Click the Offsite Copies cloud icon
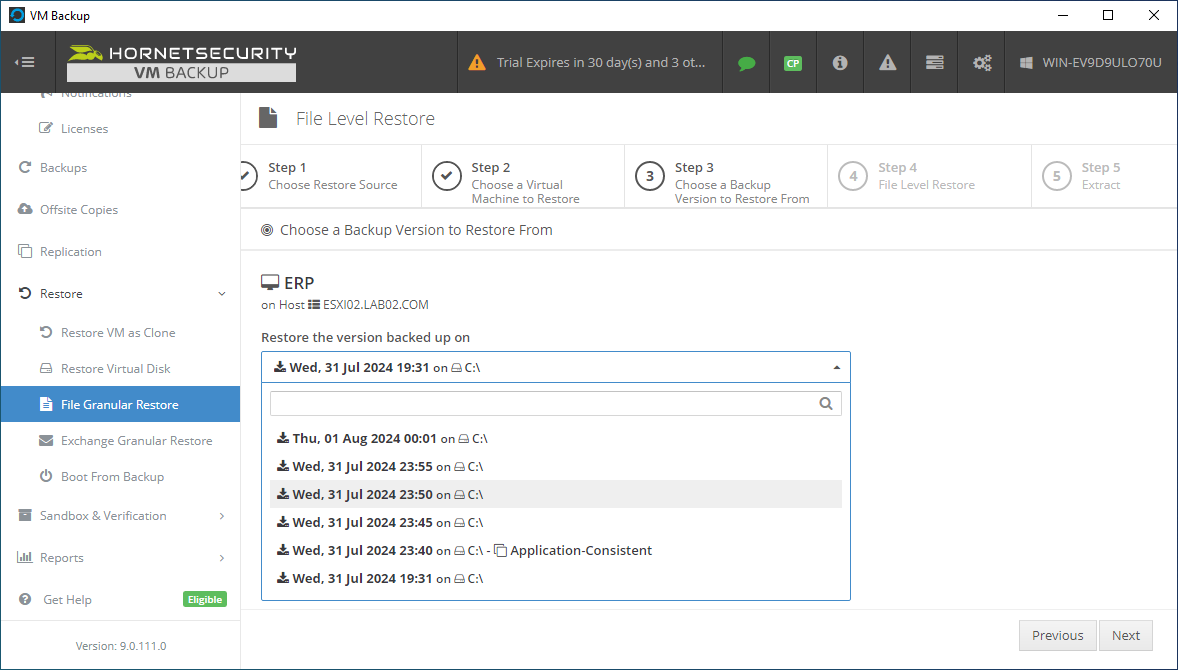The height and width of the screenshot is (670, 1178). click(x=25, y=209)
